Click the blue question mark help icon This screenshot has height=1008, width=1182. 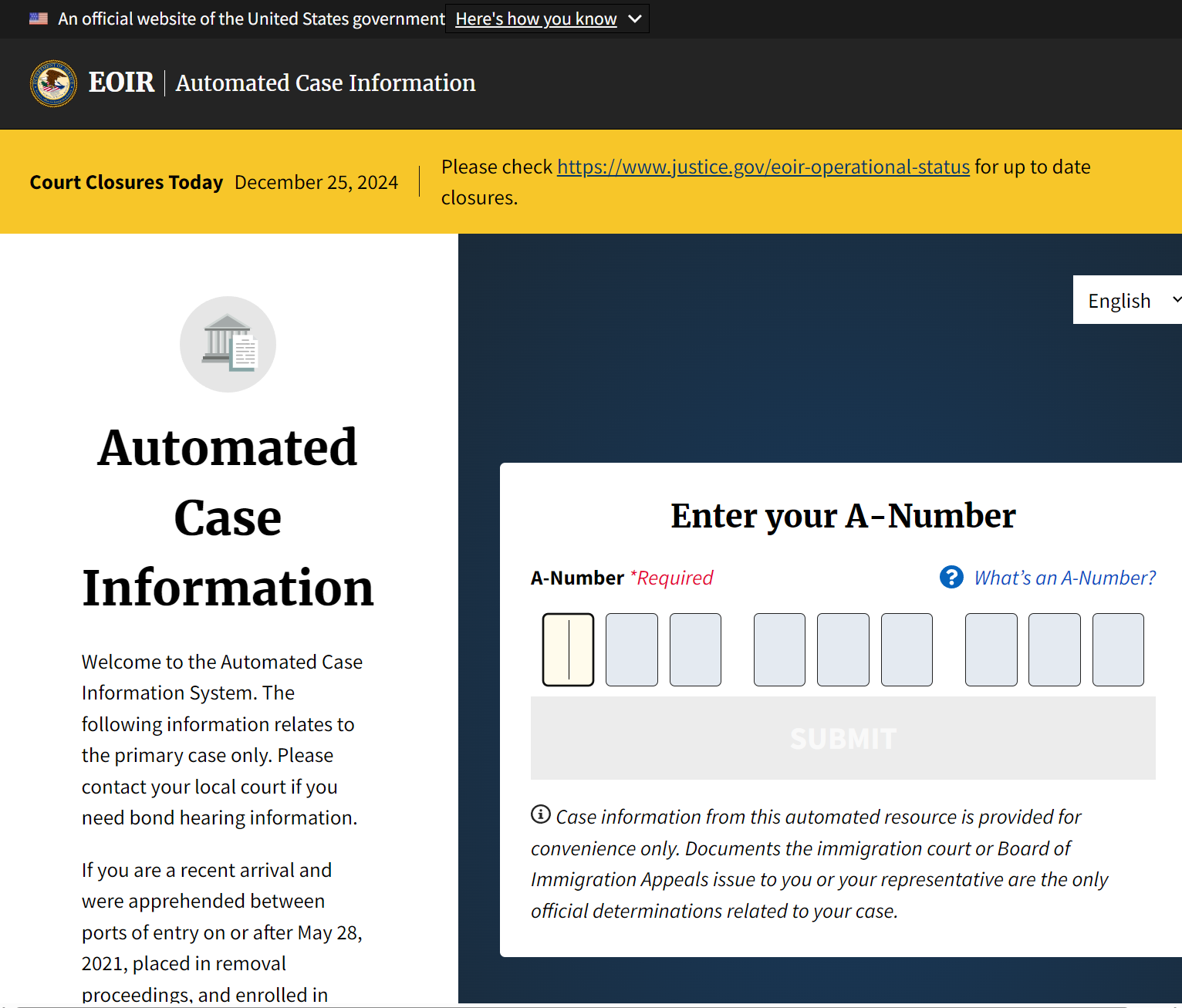(x=951, y=577)
